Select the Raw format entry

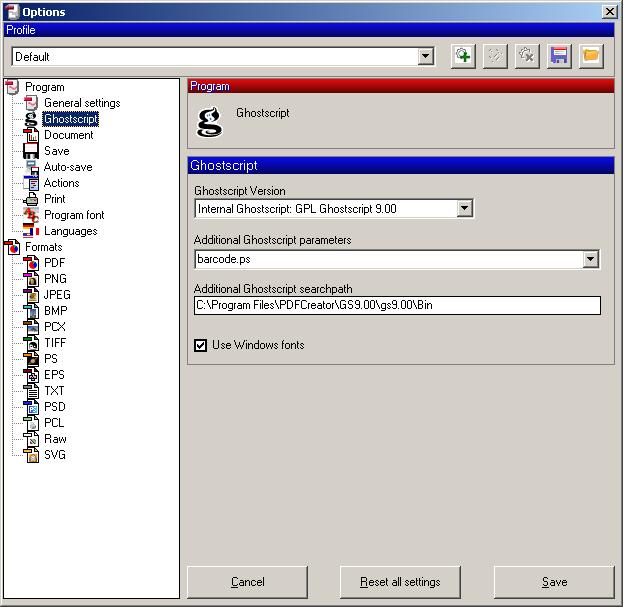coord(55,439)
